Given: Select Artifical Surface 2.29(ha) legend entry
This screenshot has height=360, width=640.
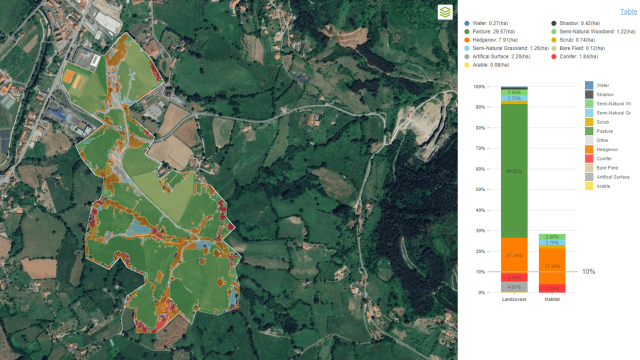Looking at the screenshot, I should [x=497, y=56].
